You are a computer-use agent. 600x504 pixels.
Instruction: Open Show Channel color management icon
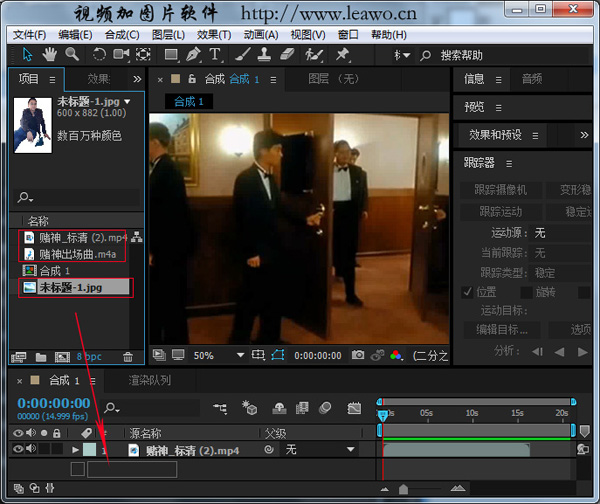pos(396,355)
